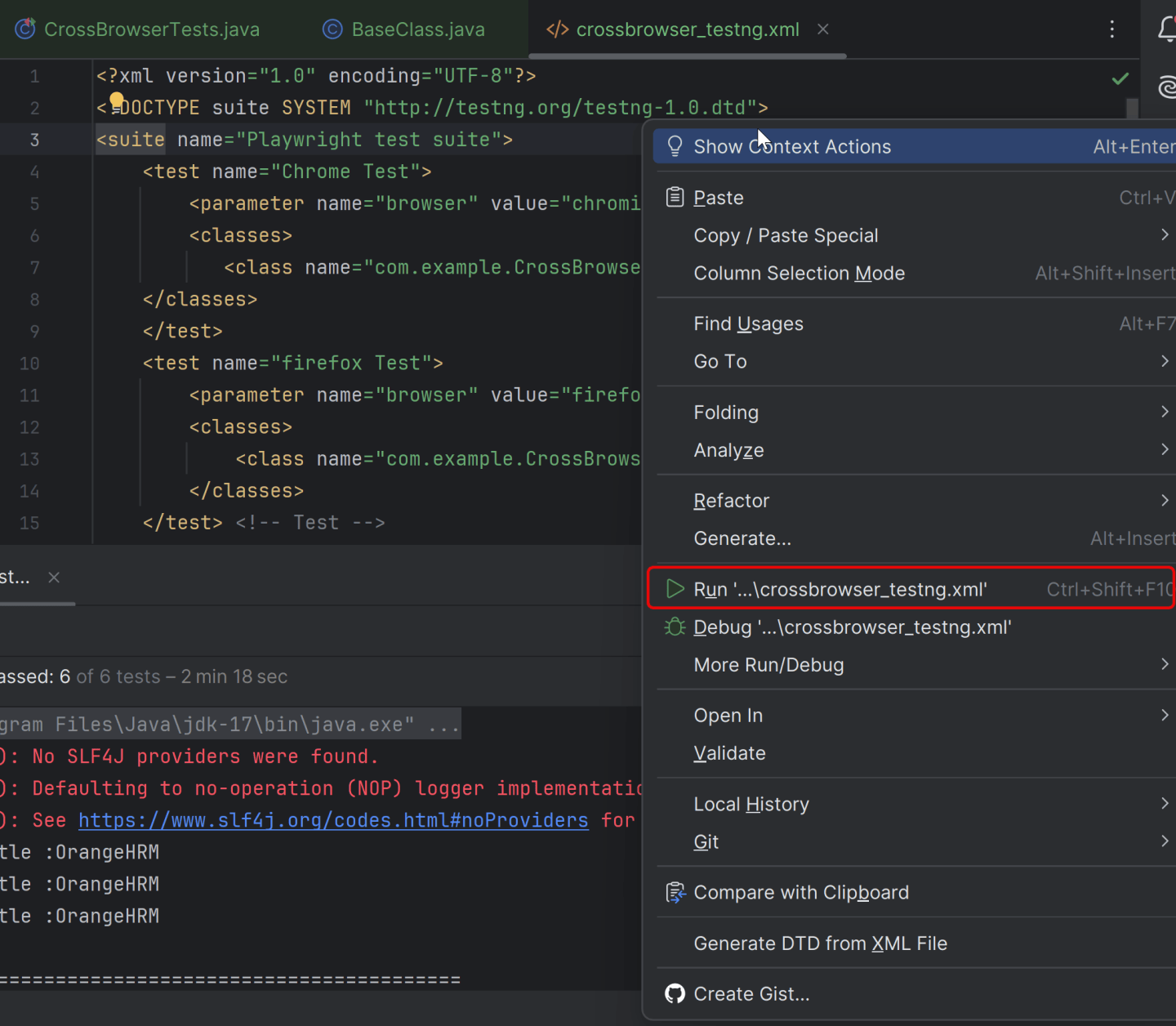Viewport: 1176px width, 1026px height.
Task: Expand the More Run/Debug submenu
Action: click(1165, 664)
